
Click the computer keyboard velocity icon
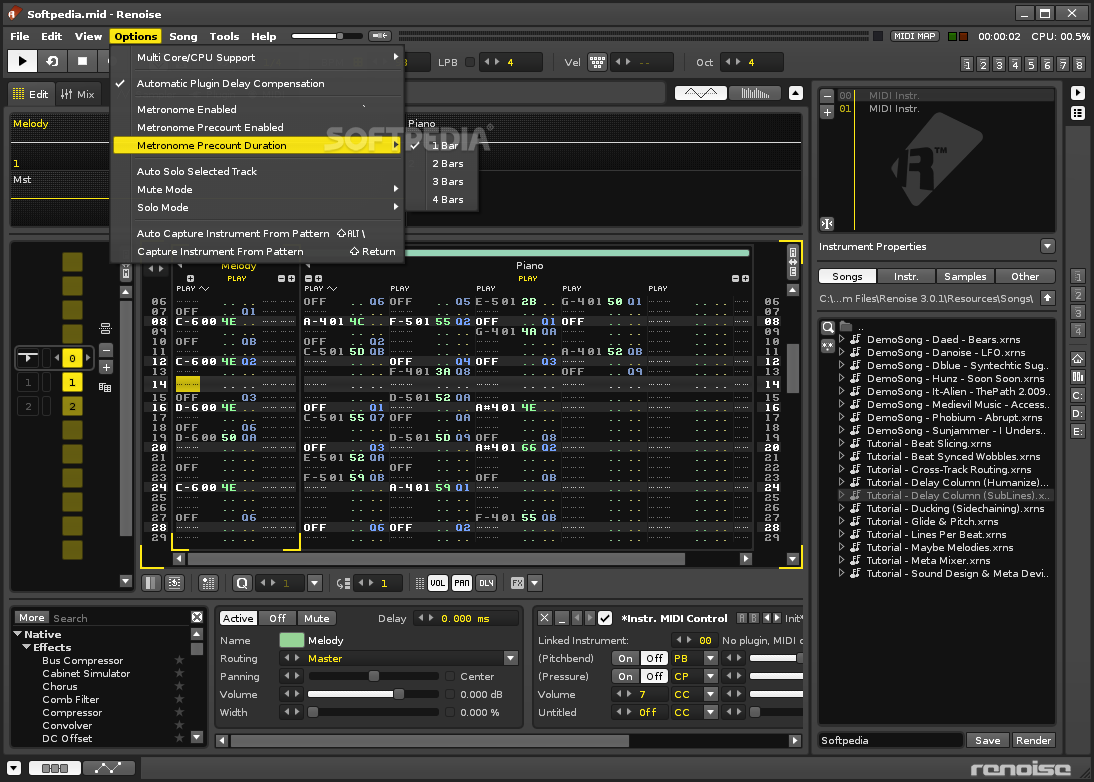[597, 63]
